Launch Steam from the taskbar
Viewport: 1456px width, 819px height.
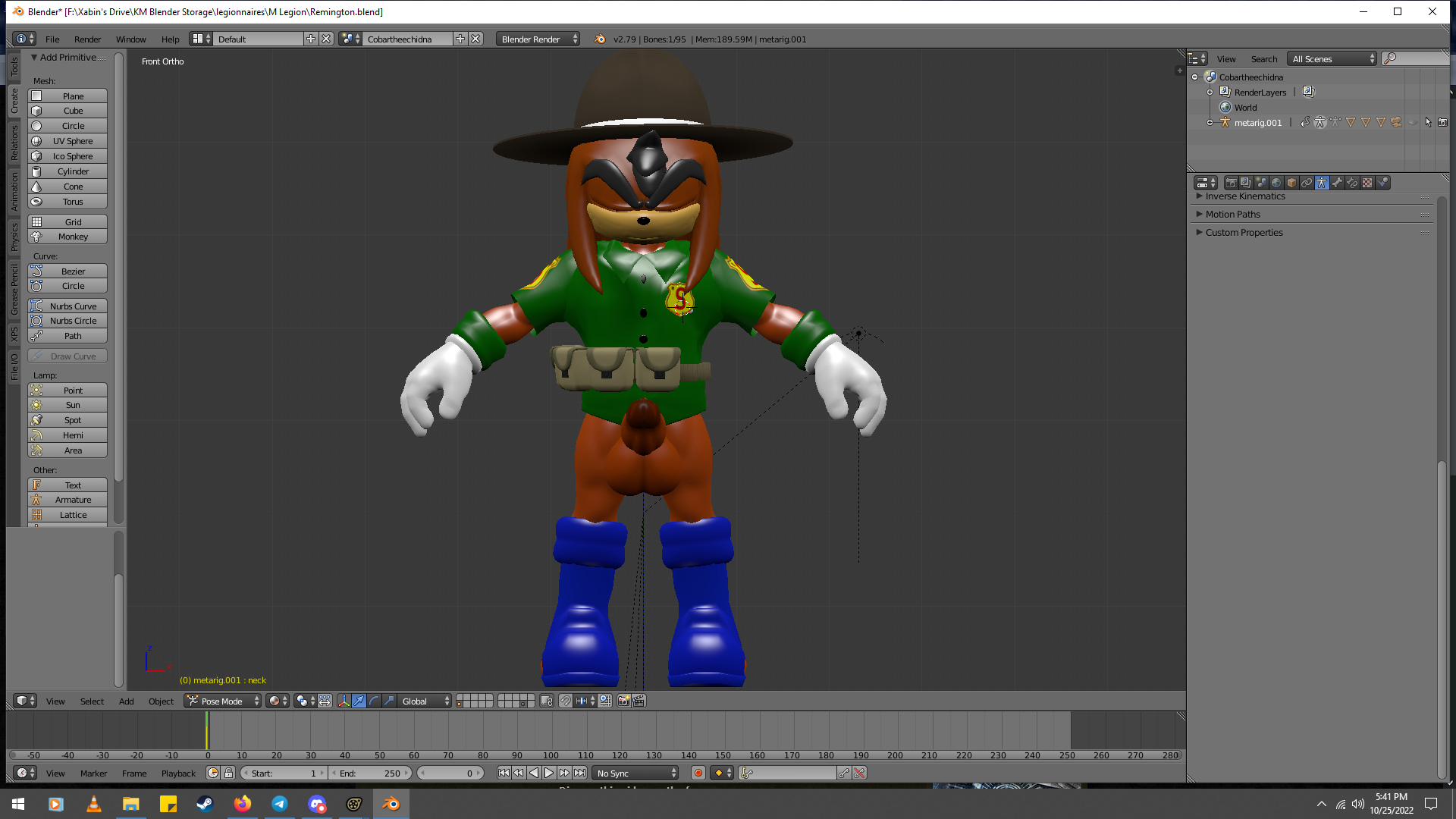coord(205,804)
